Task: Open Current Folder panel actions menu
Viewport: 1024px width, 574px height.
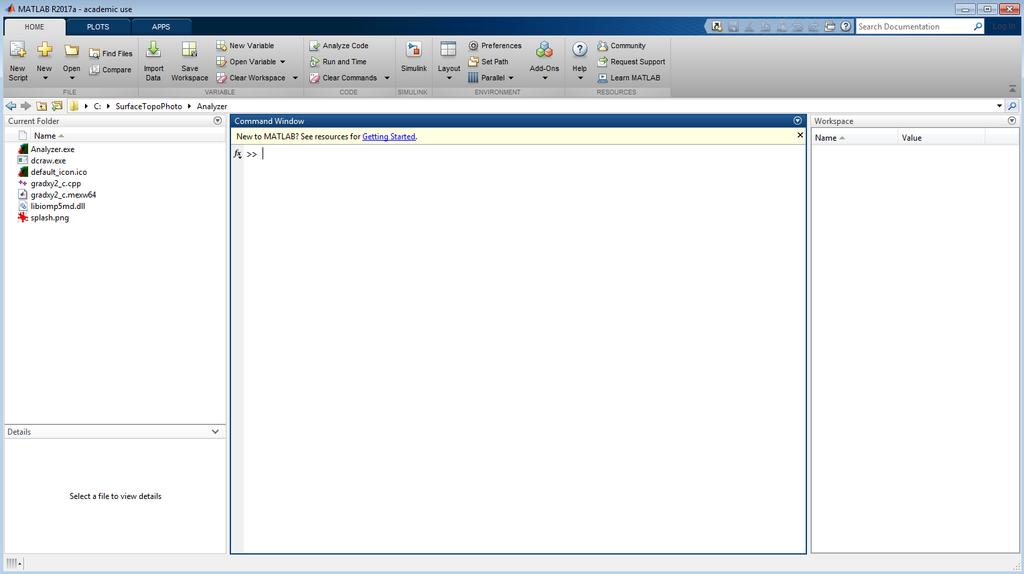Action: (x=217, y=121)
